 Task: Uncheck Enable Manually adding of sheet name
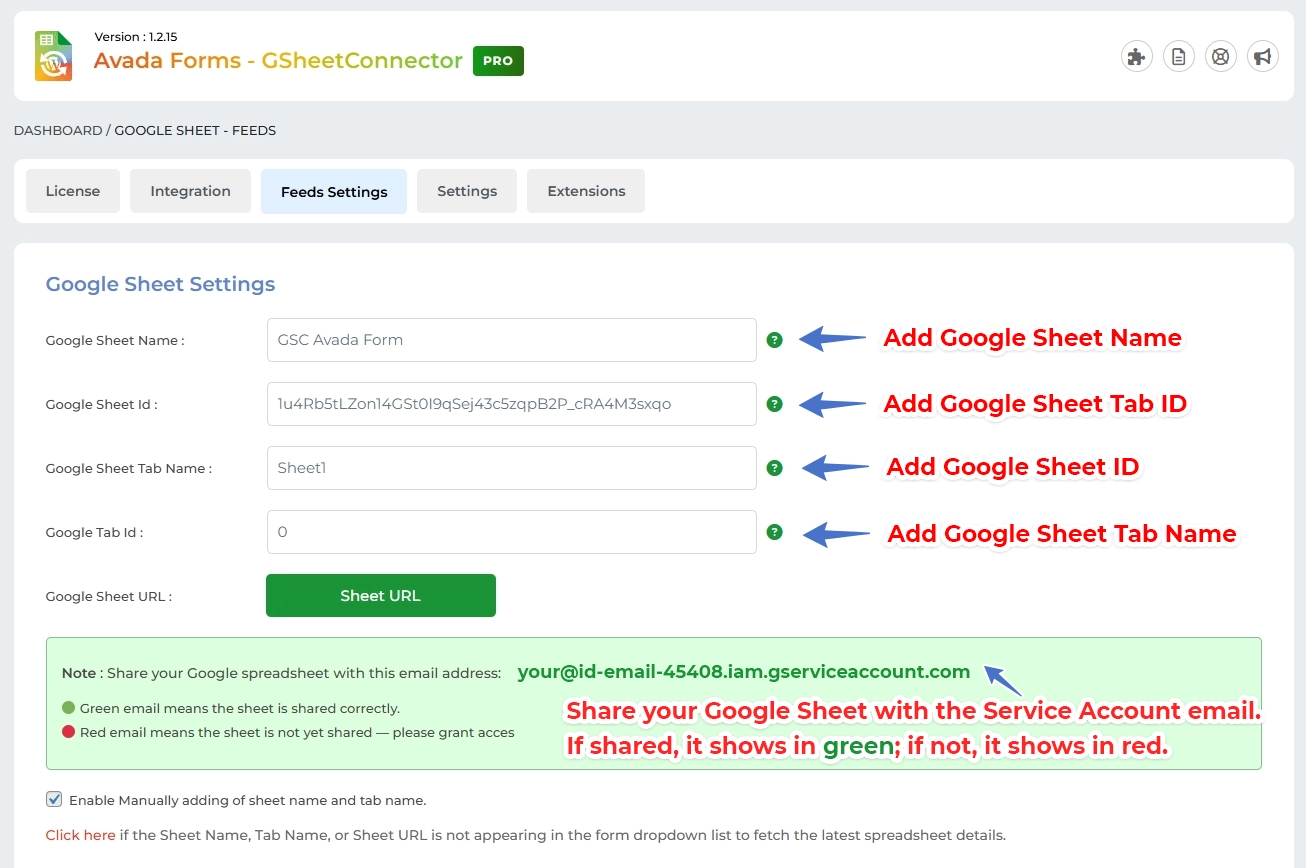53,799
